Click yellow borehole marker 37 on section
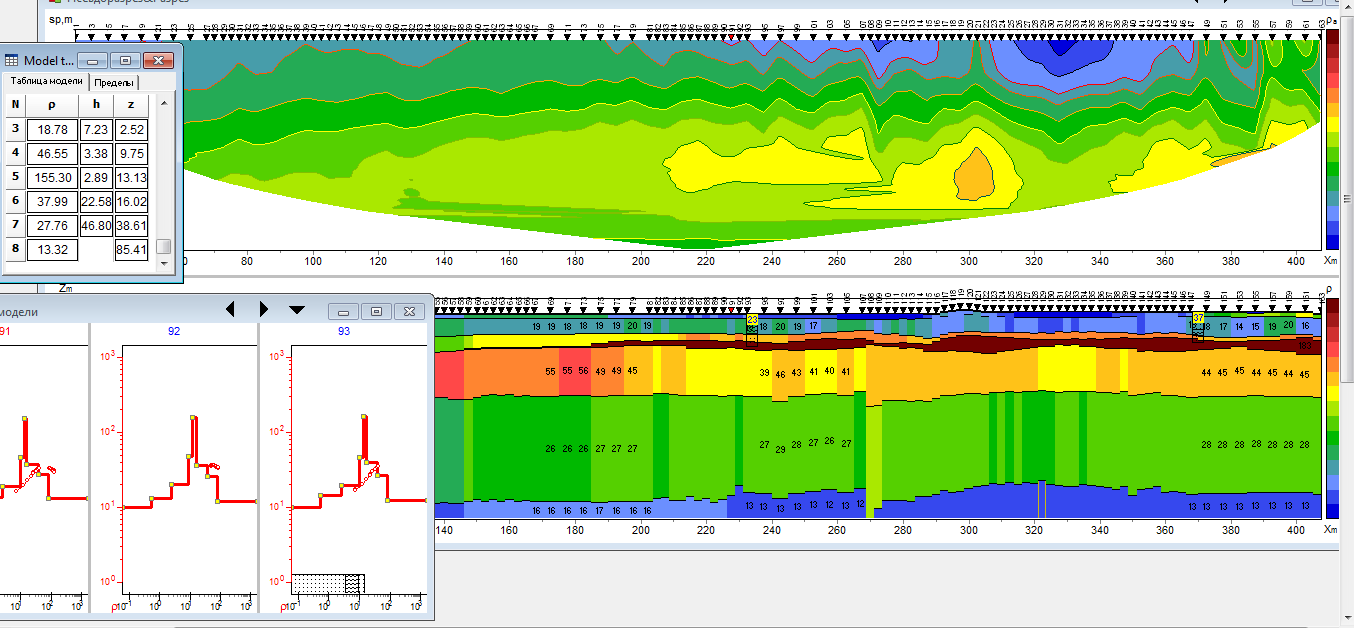1354x628 pixels. [1198, 317]
